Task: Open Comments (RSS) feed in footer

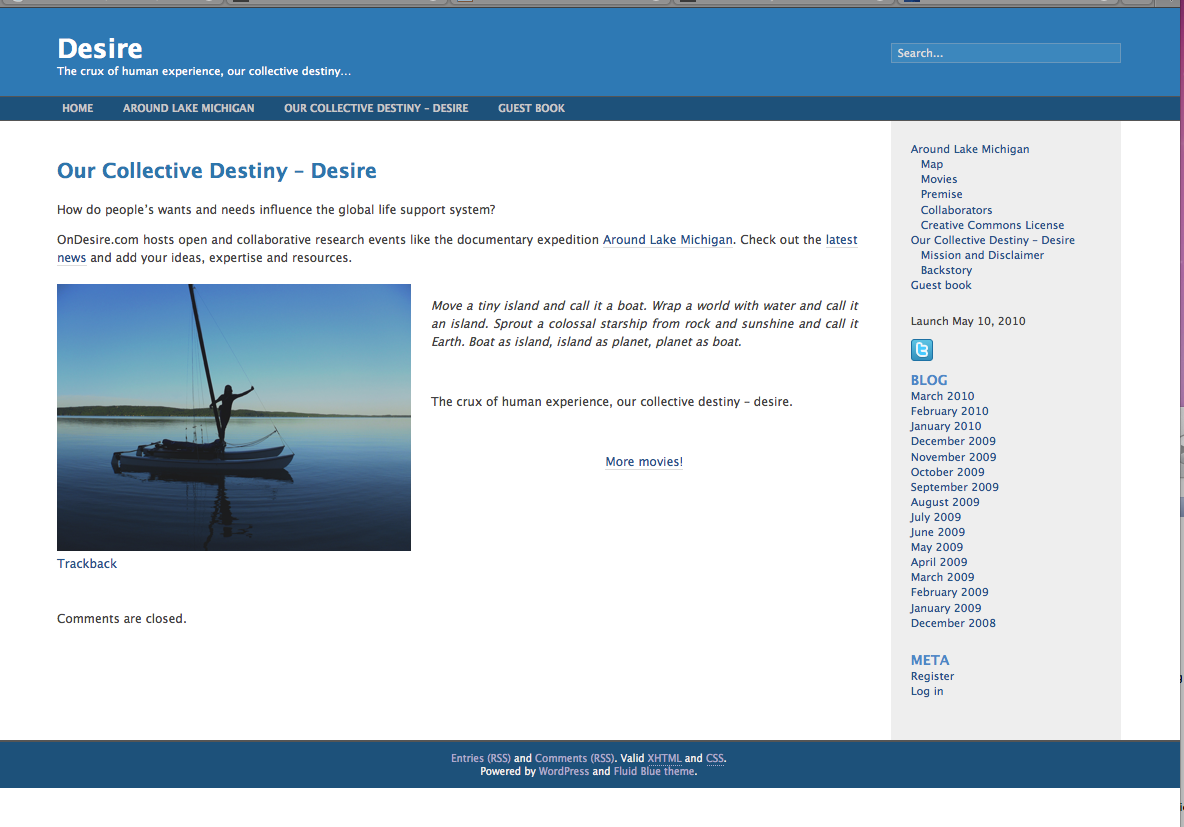Action: click(574, 758)
